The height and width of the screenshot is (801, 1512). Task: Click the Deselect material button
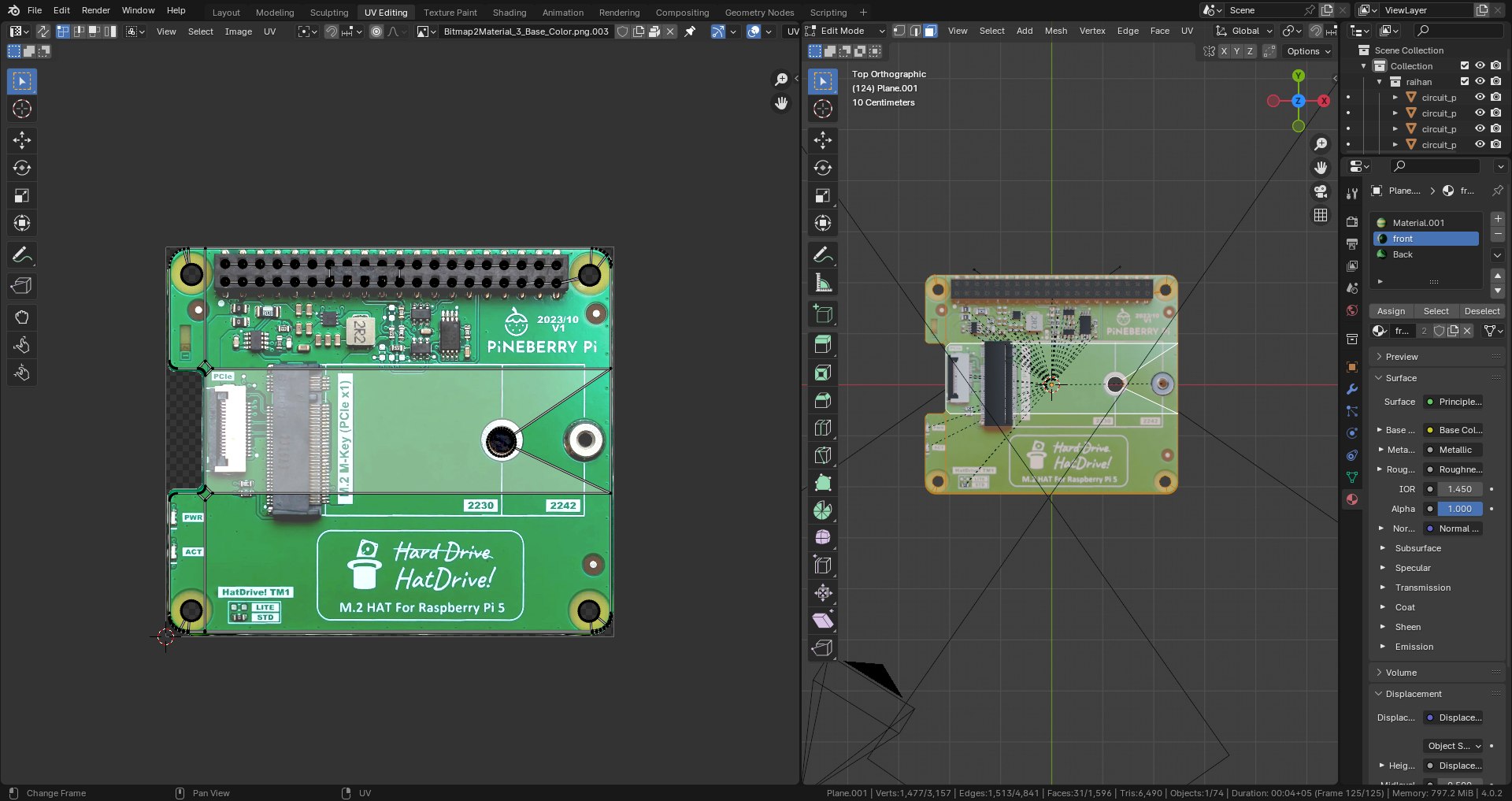click(1481, 311)
